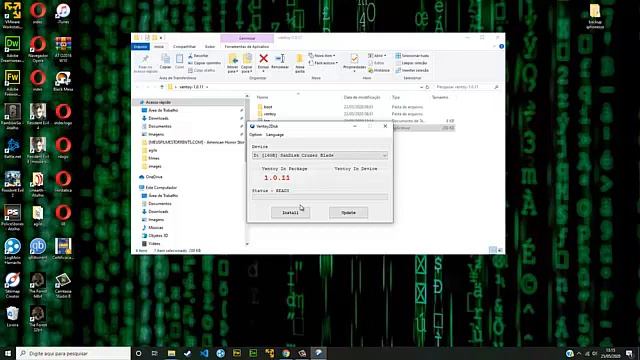This screenshot has height=360, width=640.
Task: Click Selecionar tudo in the ribbon
Action: coord(412,56)
